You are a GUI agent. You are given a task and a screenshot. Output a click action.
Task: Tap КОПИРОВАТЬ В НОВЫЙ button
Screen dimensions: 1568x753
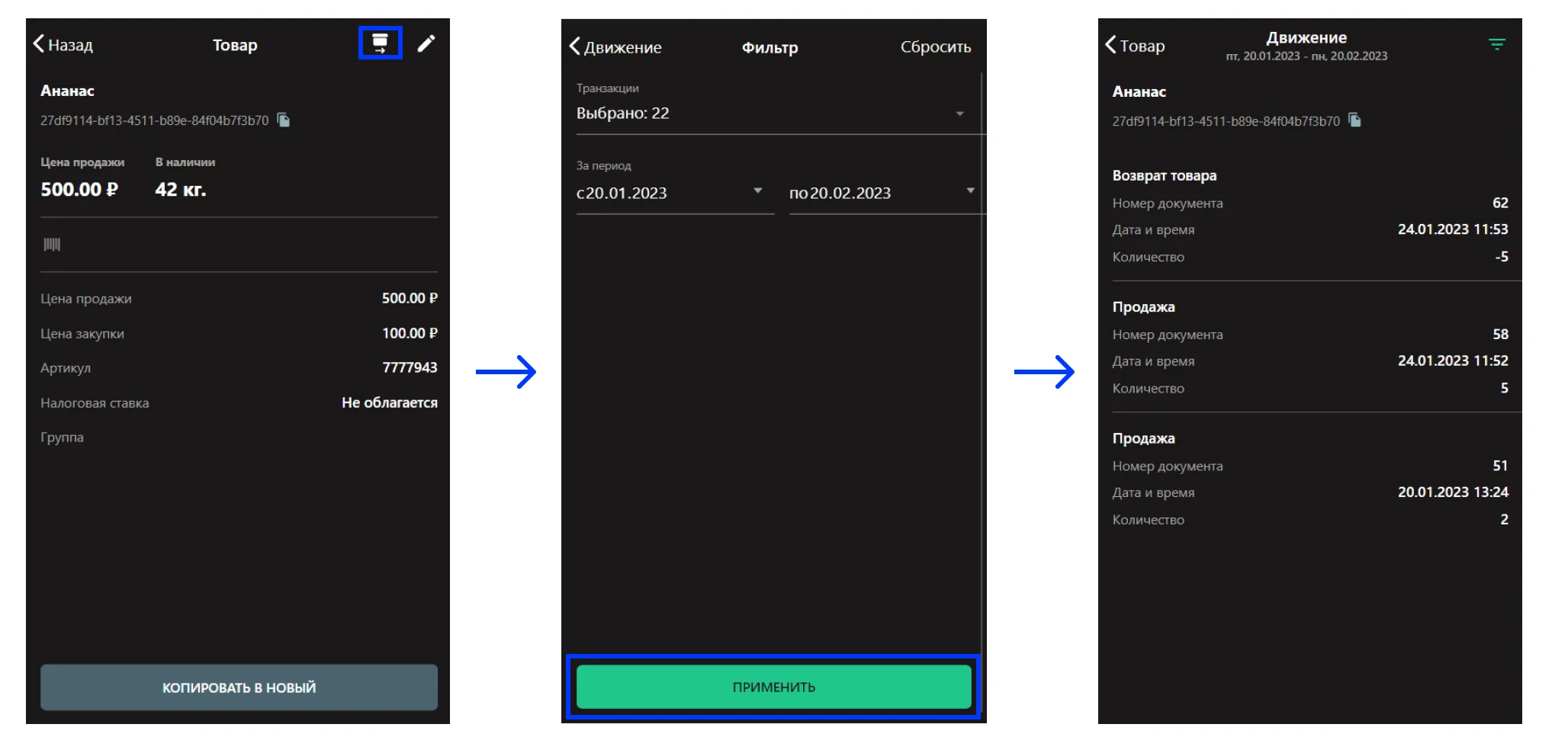point(239,687)
